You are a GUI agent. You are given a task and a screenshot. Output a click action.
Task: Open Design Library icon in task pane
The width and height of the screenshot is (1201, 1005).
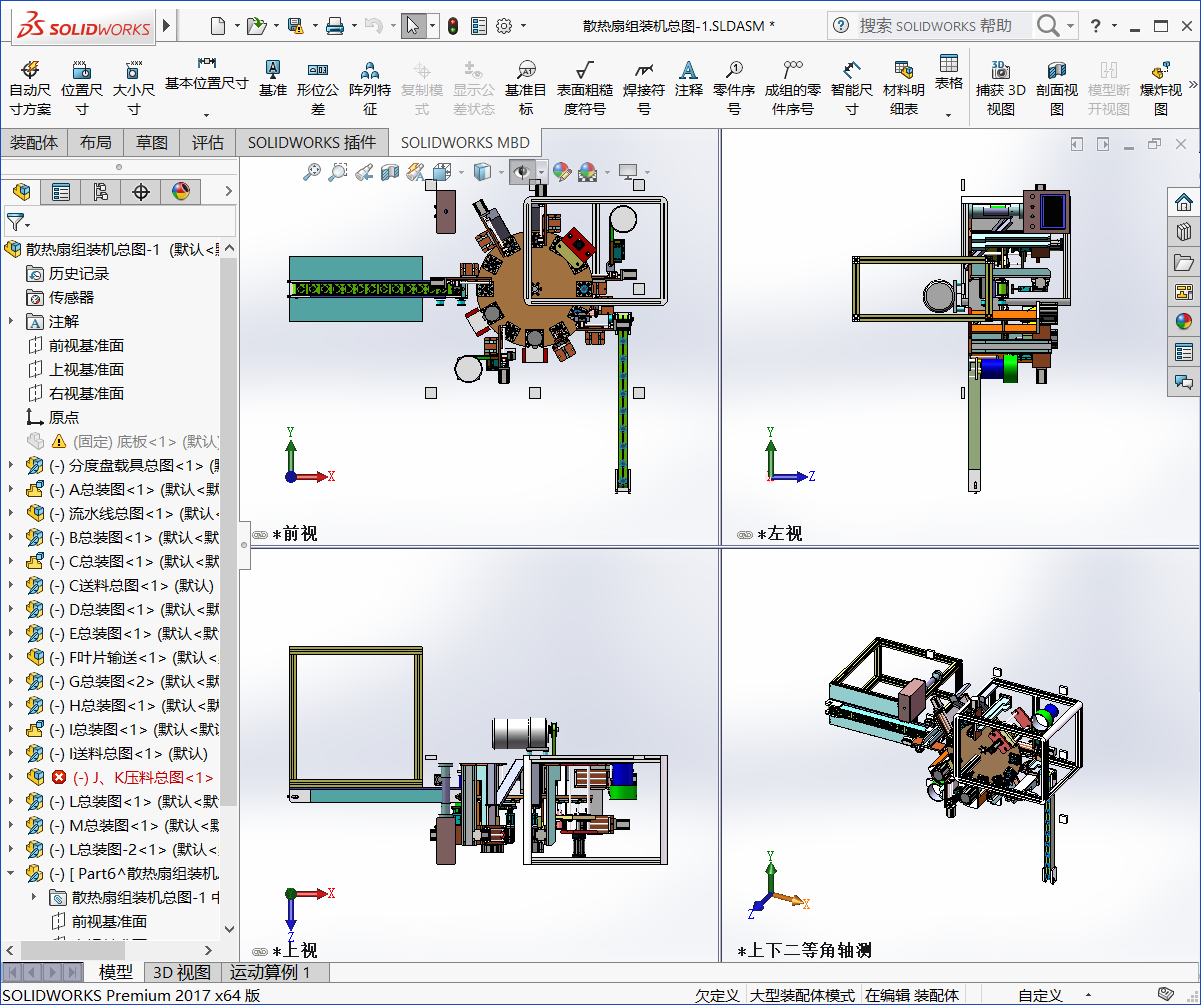[x=1184, y=232]
